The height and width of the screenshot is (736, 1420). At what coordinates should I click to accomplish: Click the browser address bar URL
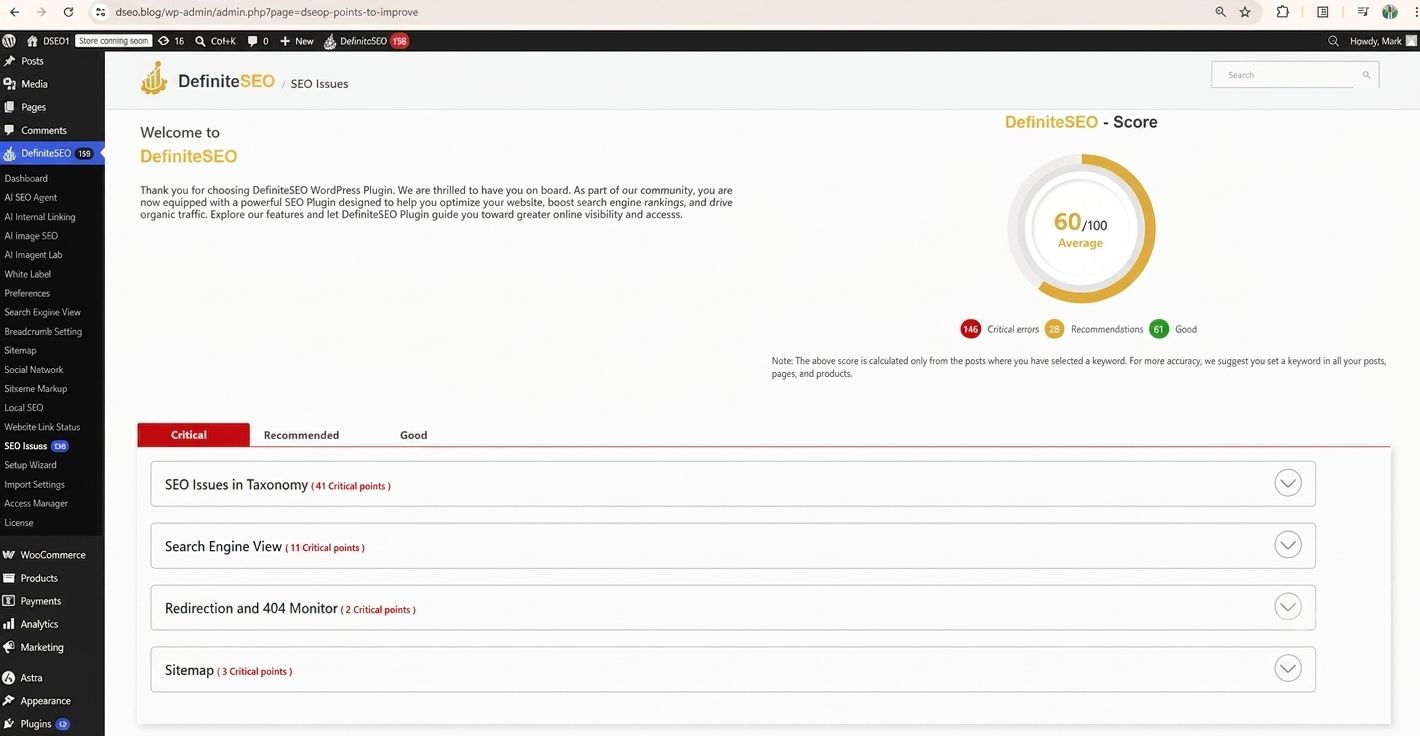point(267,12)
